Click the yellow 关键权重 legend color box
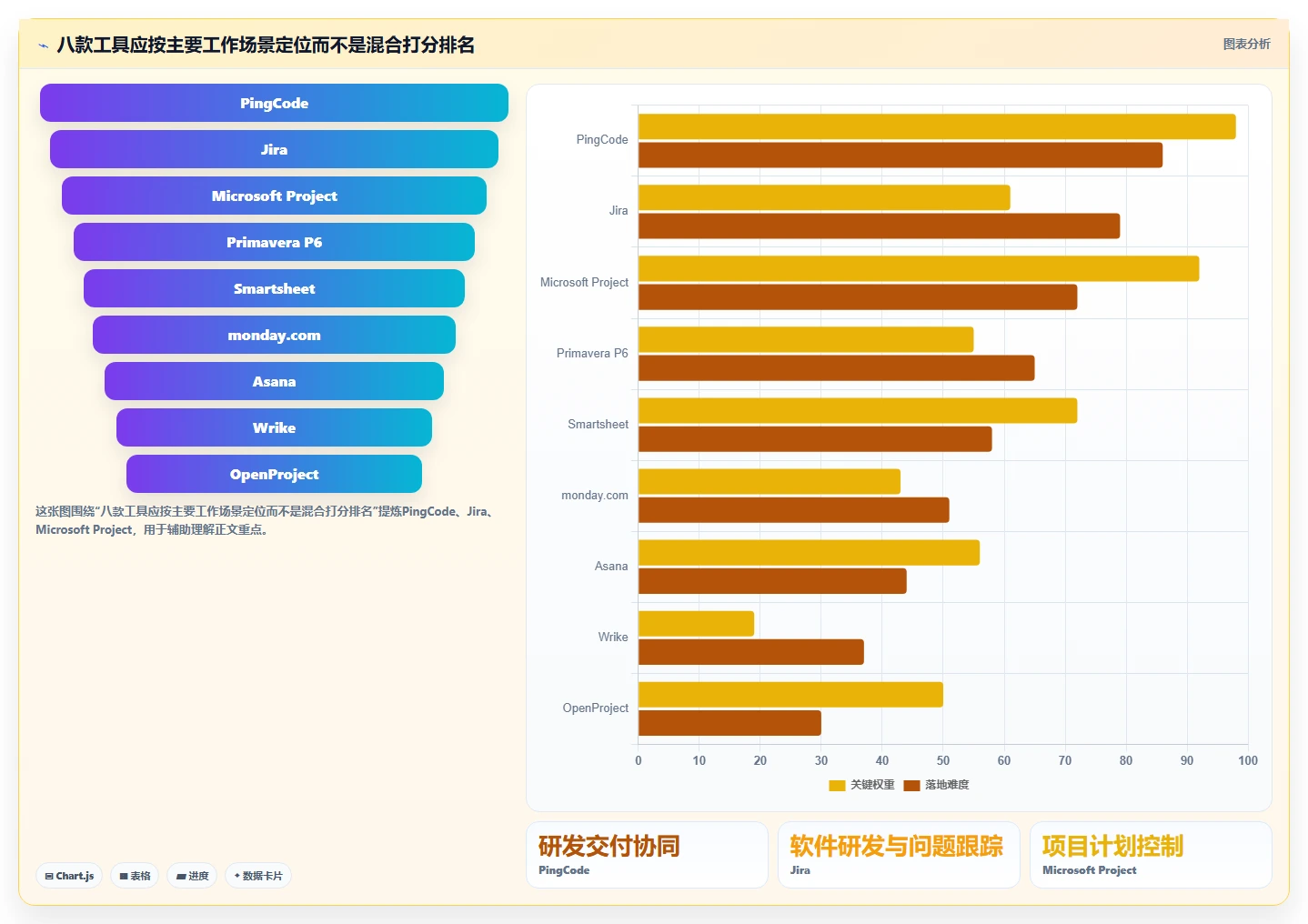The image size is (1308, 924). (837, 785)
